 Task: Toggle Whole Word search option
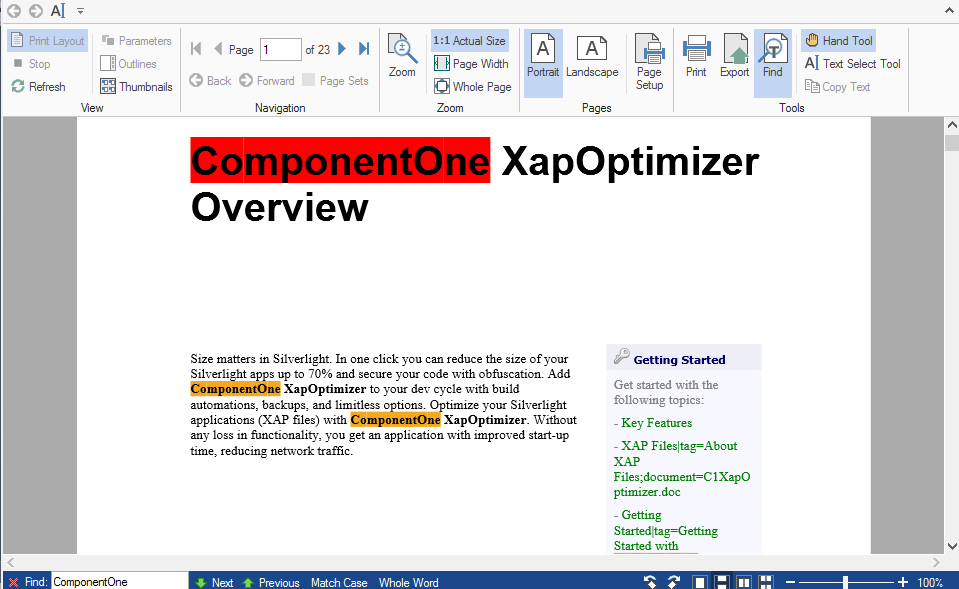pos(408,582)
